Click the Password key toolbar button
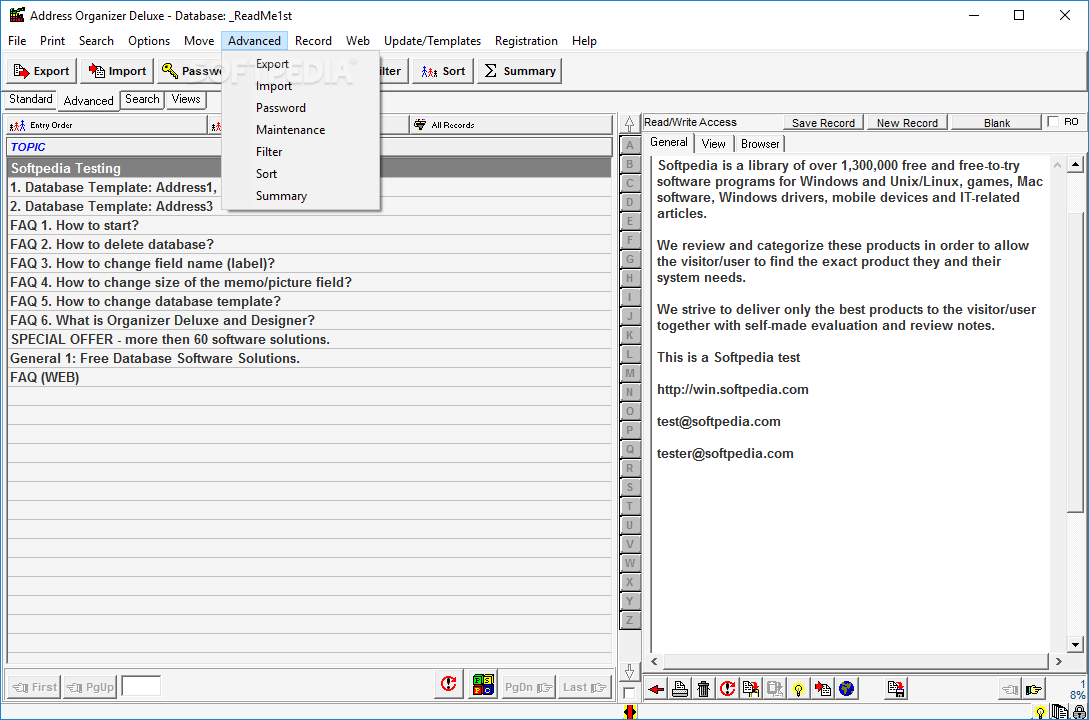Image resolution: width=1089 pixels, height=720 pixels. click(x=189, y=71)
